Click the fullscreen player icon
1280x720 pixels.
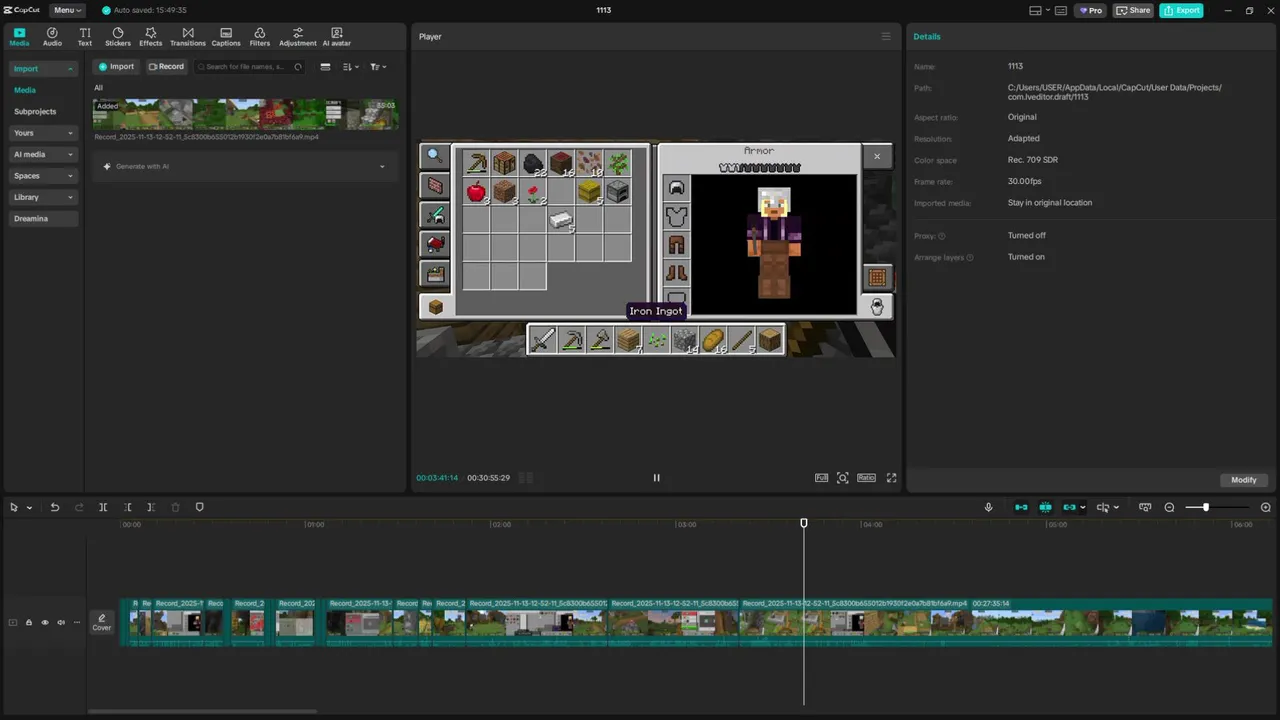point(892,478)
